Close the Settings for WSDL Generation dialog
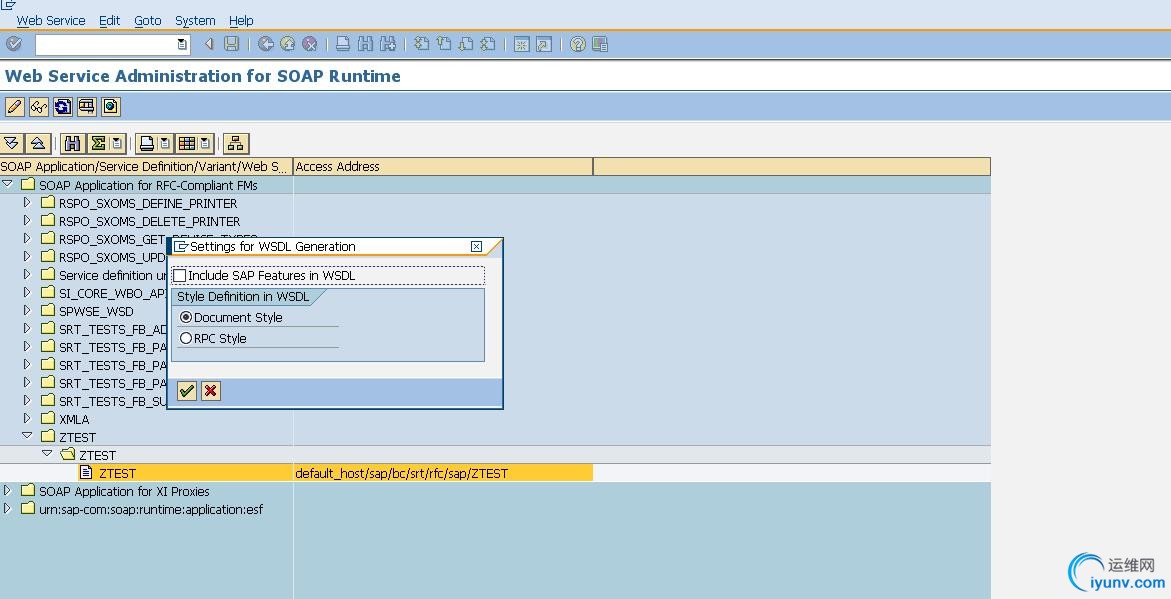This screenshot has width=1171, height=599. coord(476,246)
